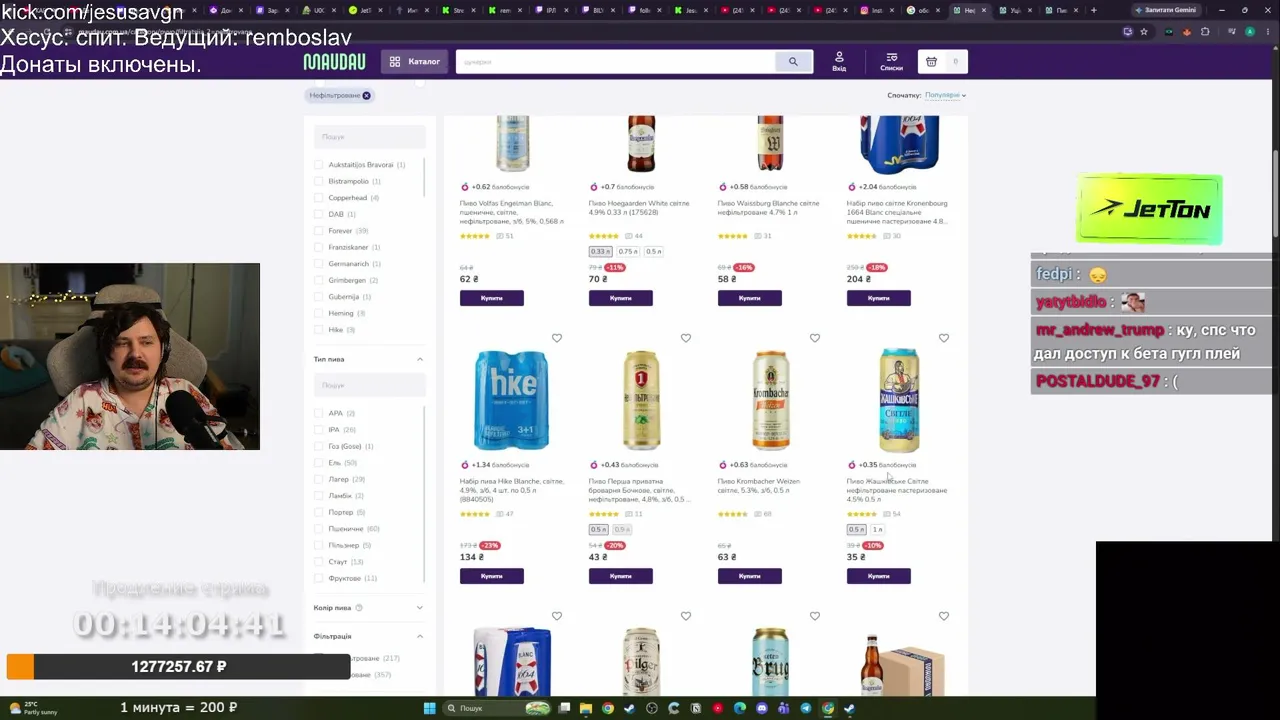Buy Krombacher Weizen with Купити

coord(750,576)
